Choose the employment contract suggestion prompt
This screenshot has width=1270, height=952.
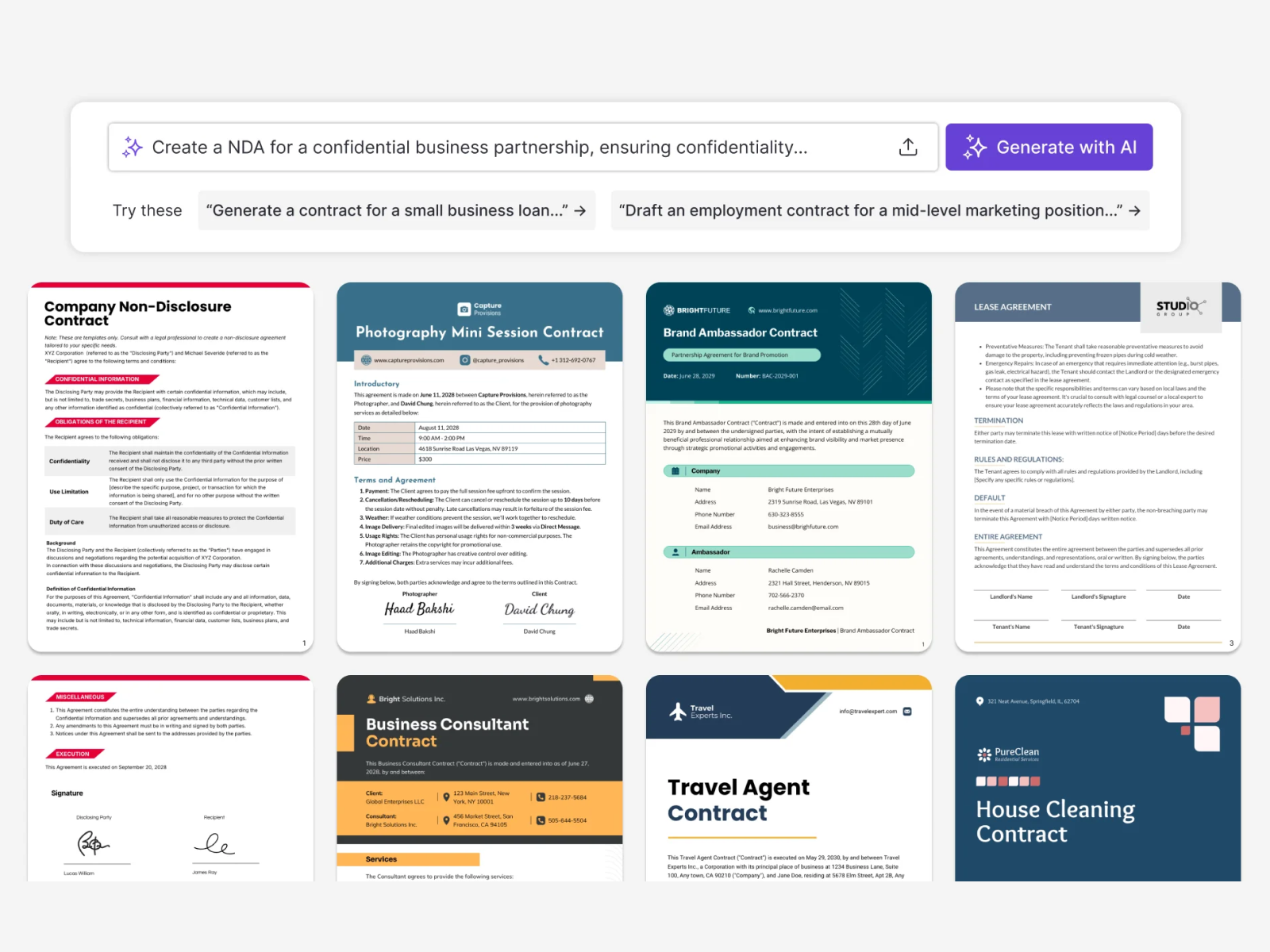[x=870, y=211]
